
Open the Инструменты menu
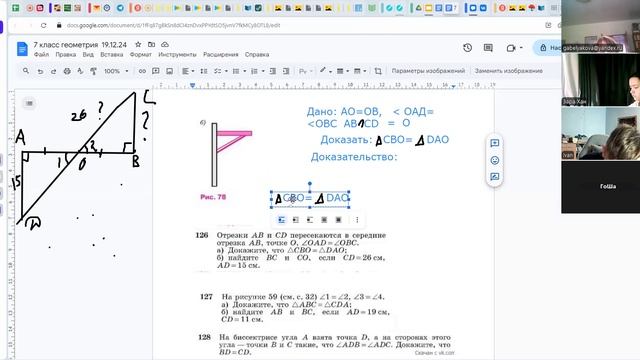coord(177,54)
